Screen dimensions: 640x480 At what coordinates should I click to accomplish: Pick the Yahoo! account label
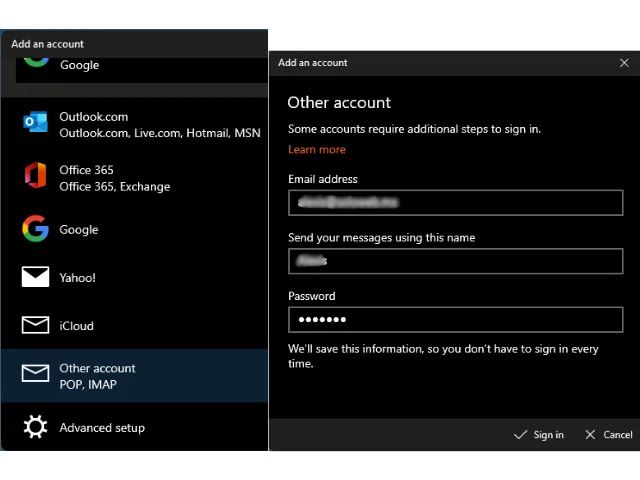[78, 278]
